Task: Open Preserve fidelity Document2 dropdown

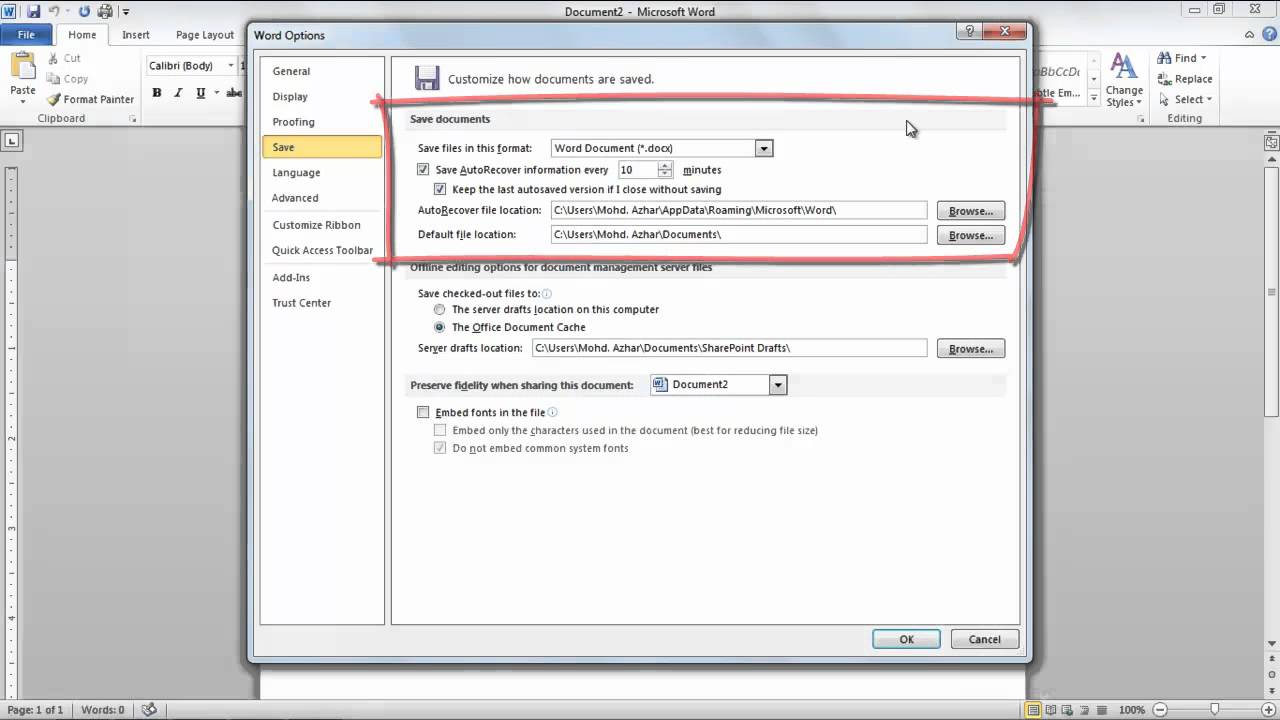Action: coord(778,385)
